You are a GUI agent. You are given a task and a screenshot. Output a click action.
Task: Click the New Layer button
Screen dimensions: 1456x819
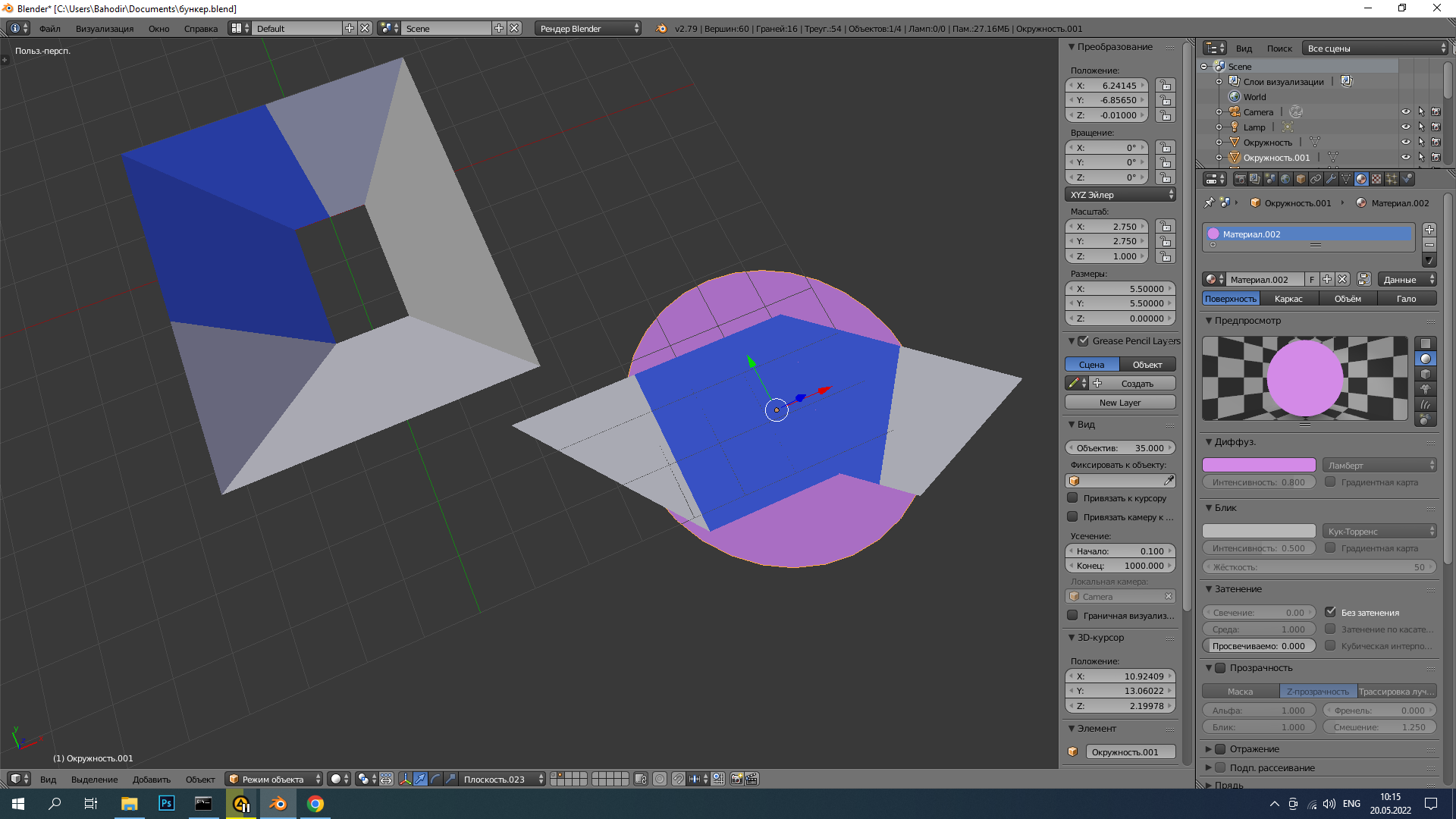click(1120, 403)
